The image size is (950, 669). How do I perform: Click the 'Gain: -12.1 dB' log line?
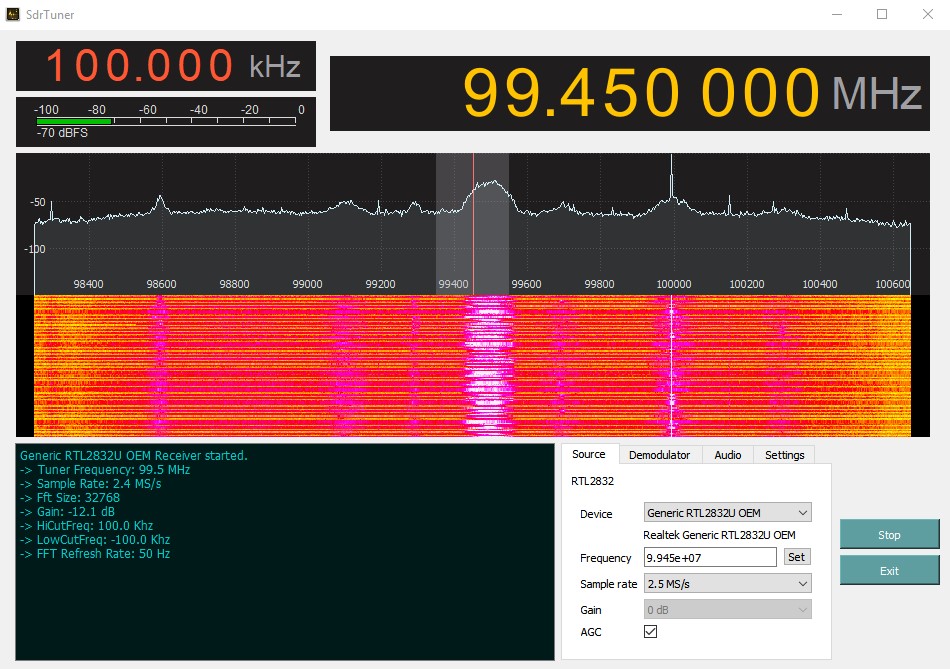tap(67, 511)
